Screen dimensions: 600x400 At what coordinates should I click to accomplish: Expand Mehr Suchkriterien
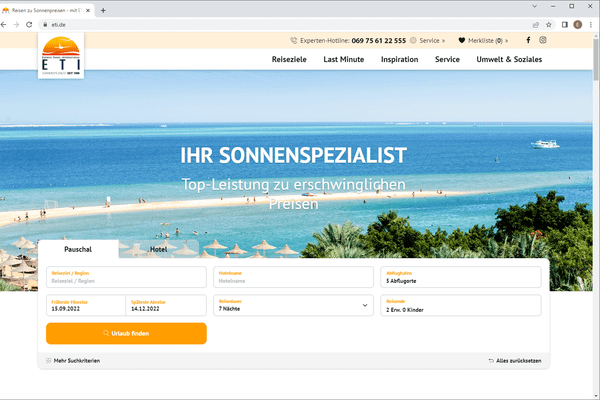(77, 361)
